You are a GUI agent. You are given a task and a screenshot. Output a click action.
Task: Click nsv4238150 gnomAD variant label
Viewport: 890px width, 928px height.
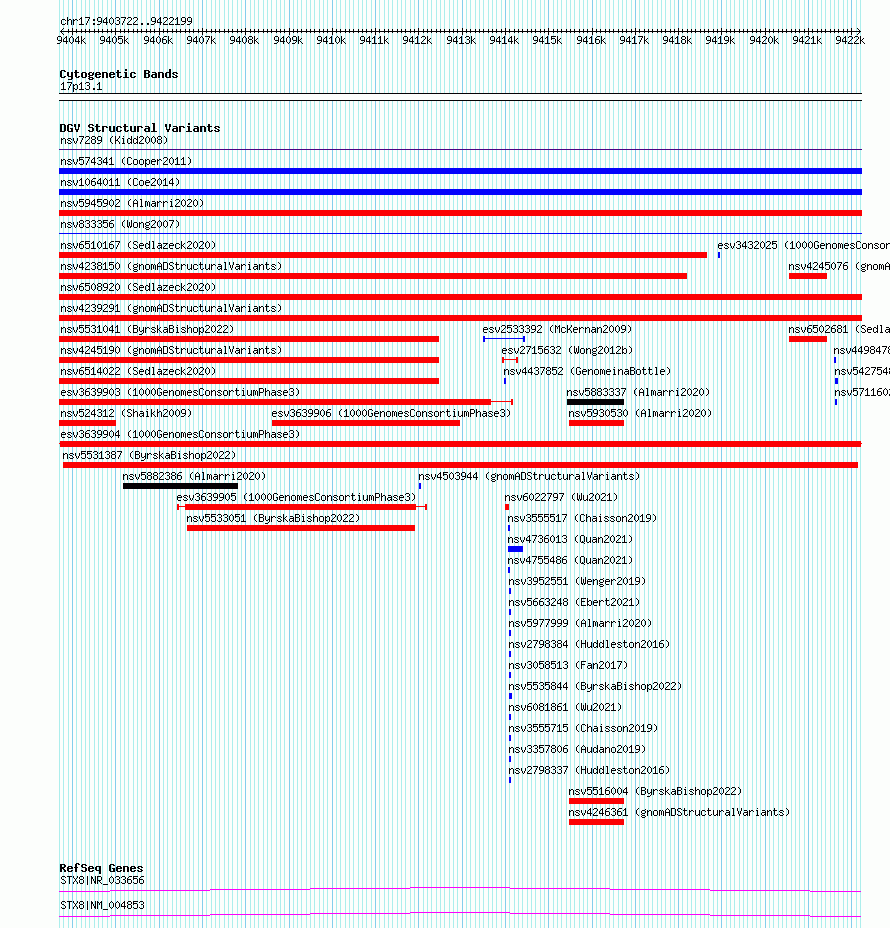pyautogui.click(x=171, y=266)
